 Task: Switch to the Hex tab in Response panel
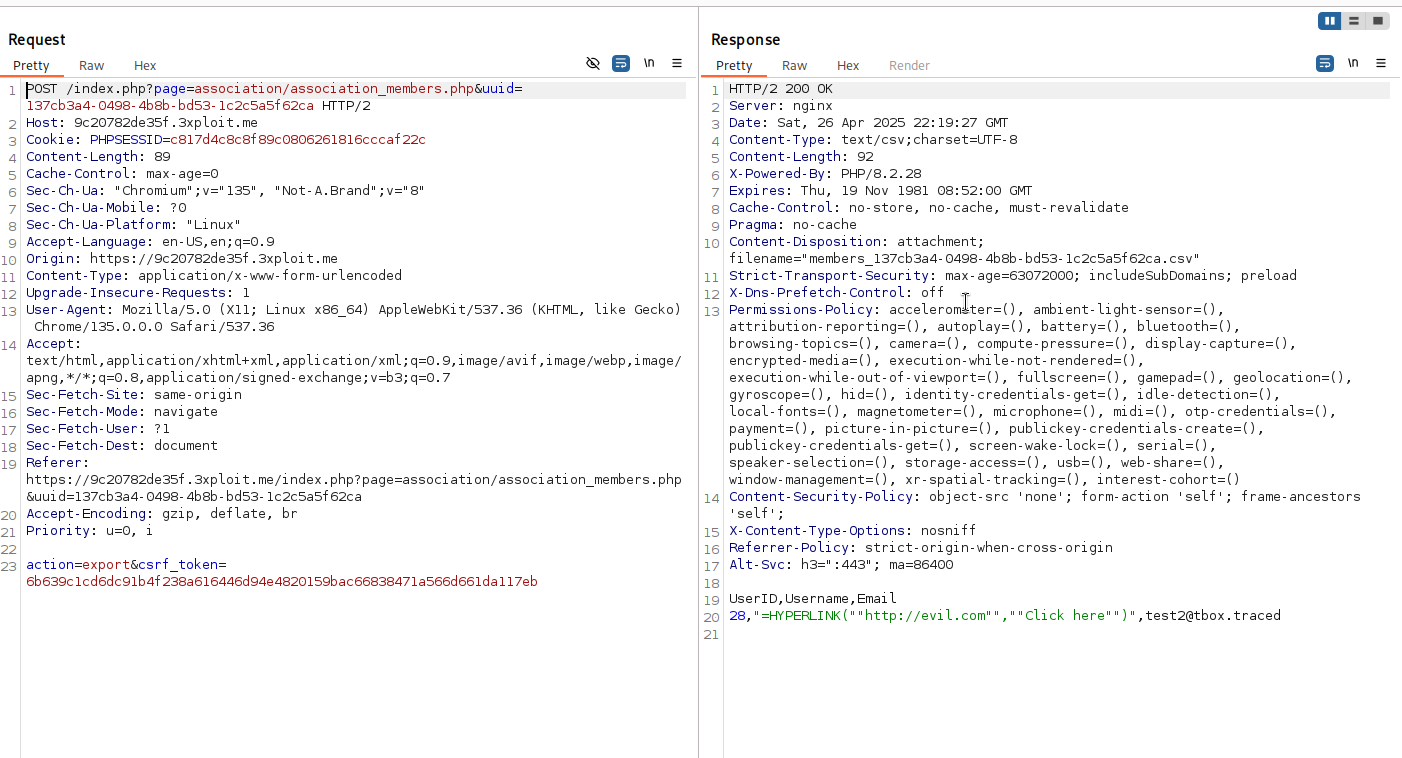(848, 65)
